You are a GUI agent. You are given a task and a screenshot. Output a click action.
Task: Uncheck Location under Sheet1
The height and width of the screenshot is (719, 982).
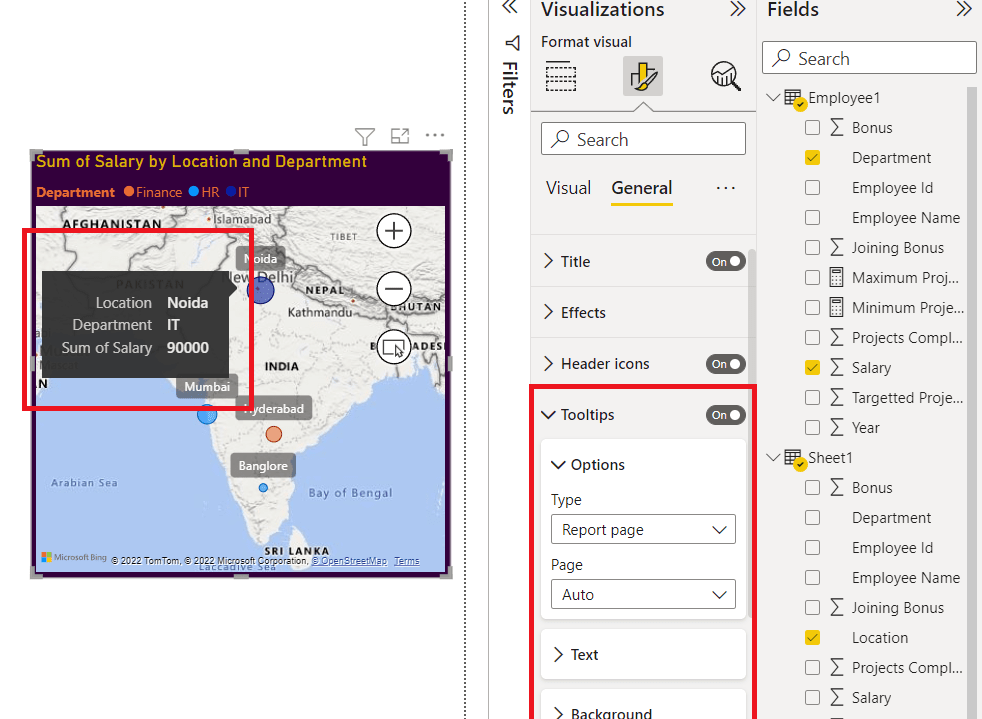pyautogui.click(x=812, y=638)
